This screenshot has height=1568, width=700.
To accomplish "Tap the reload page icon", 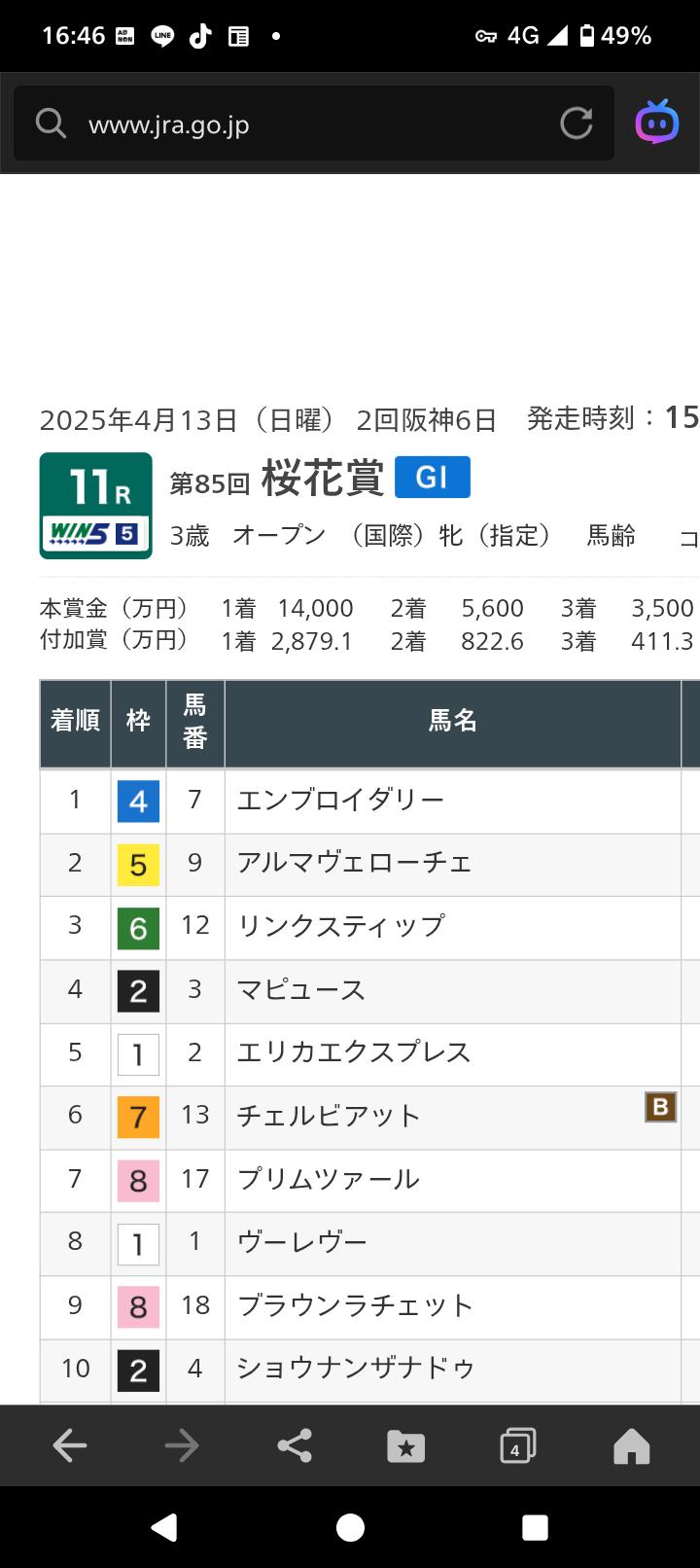I will (576, 124).
